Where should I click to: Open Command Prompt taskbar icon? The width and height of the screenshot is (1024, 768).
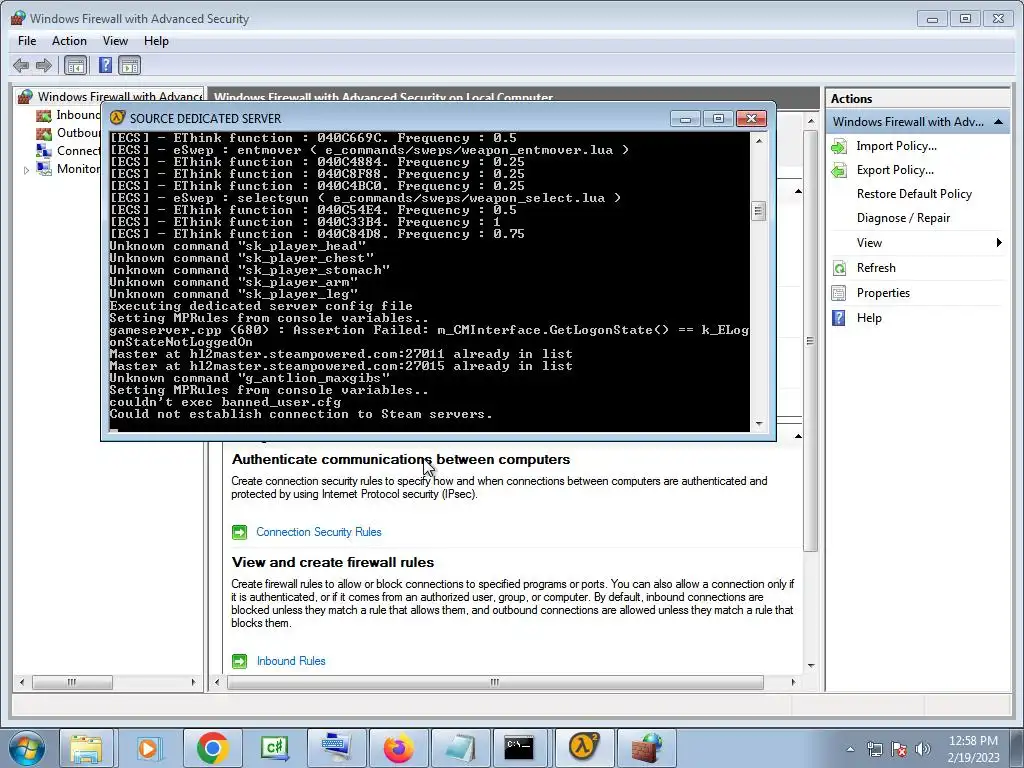point(519,748)
